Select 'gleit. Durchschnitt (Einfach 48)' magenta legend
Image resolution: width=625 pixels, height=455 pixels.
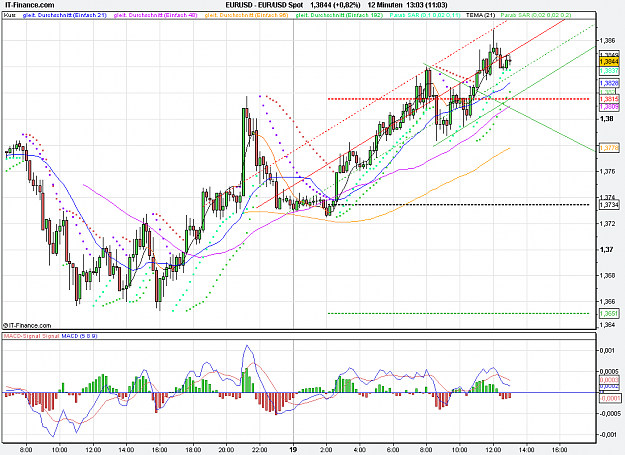(156, 15)
